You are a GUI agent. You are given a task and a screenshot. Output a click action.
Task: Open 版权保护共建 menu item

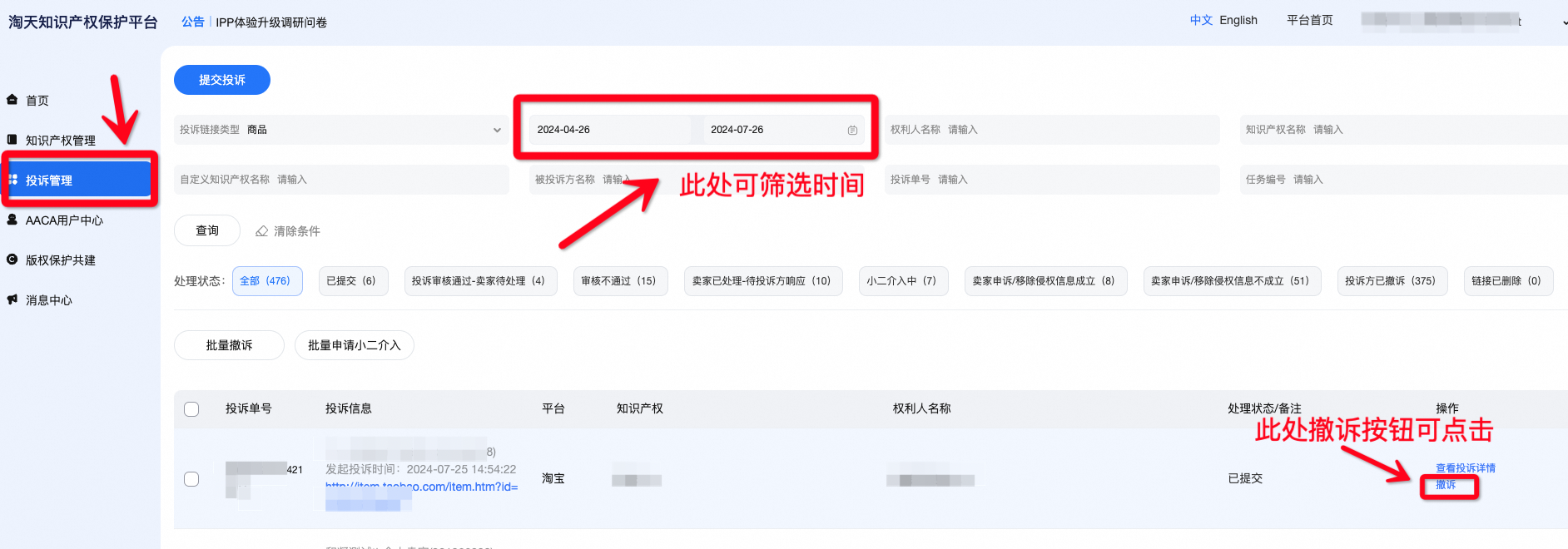[60, 260]
